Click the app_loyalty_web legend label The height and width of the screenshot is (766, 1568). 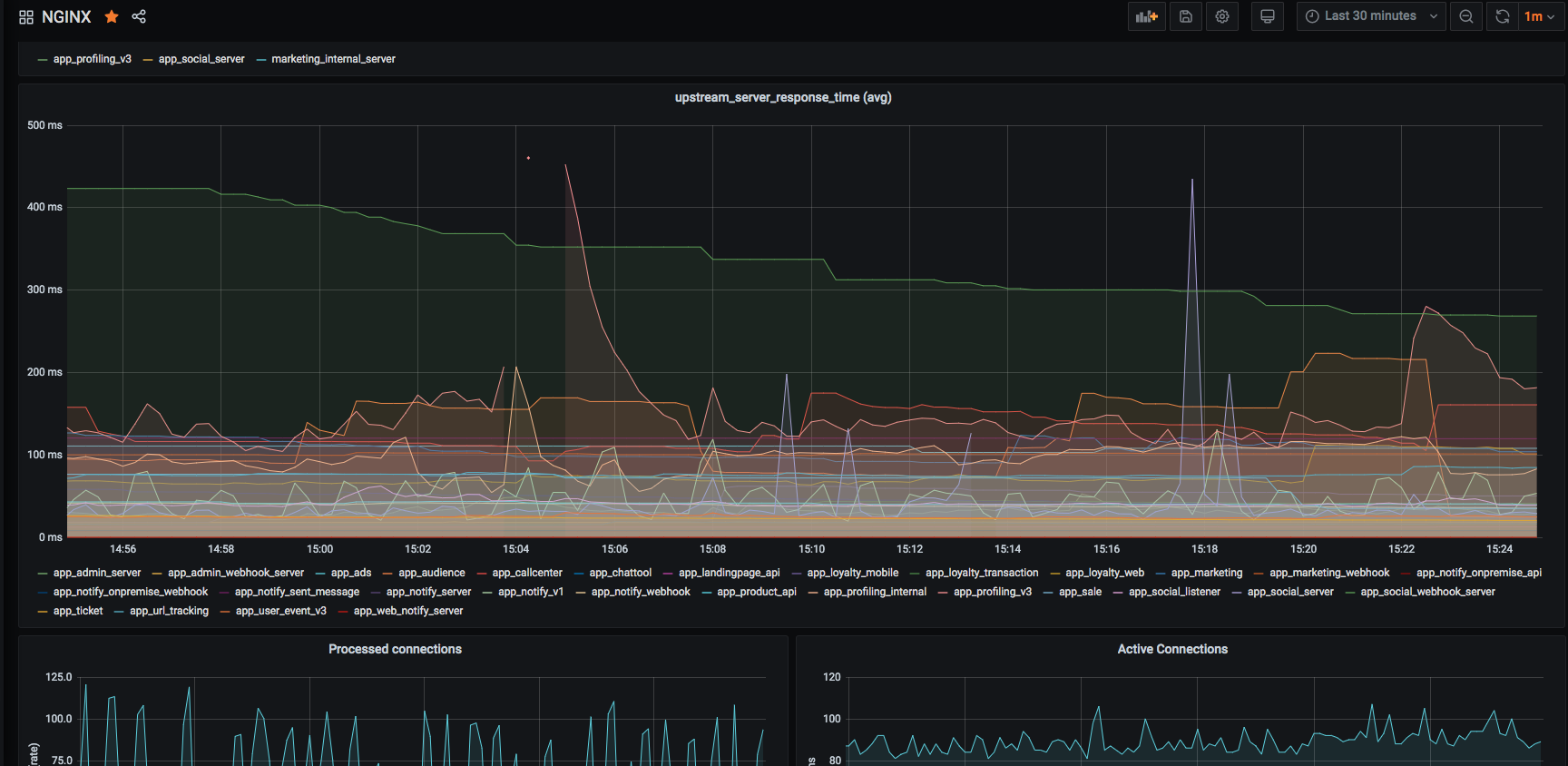[1104, 573]
